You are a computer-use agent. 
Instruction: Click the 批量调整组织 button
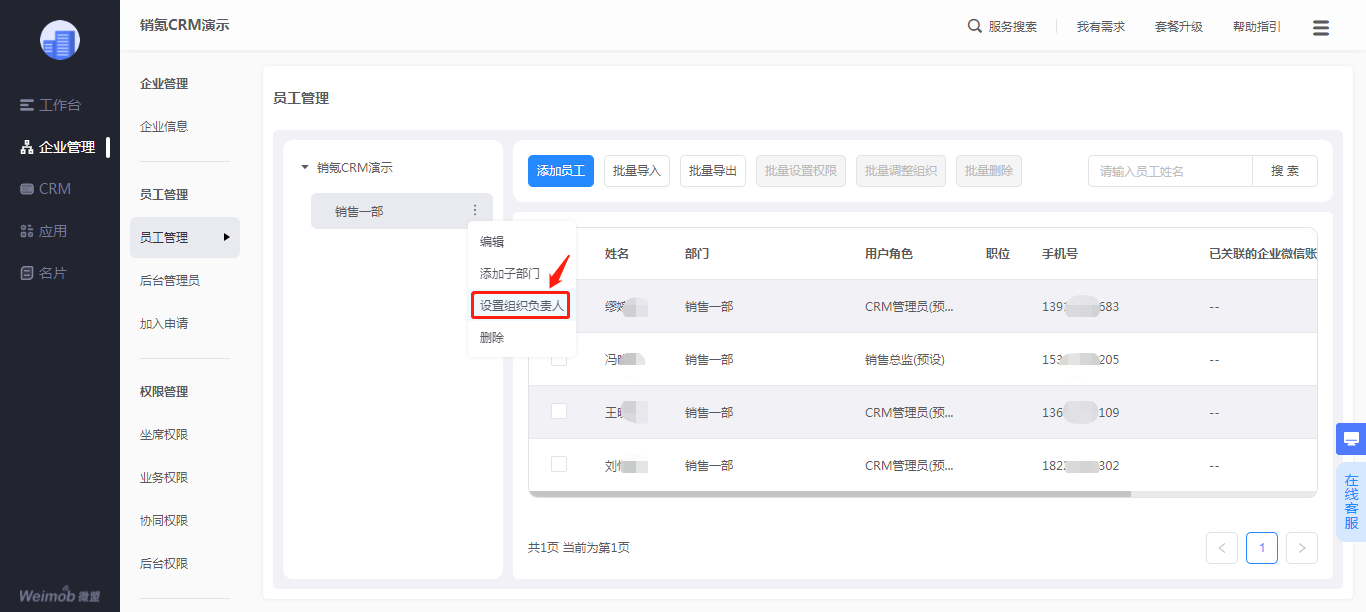click(901, 171)
